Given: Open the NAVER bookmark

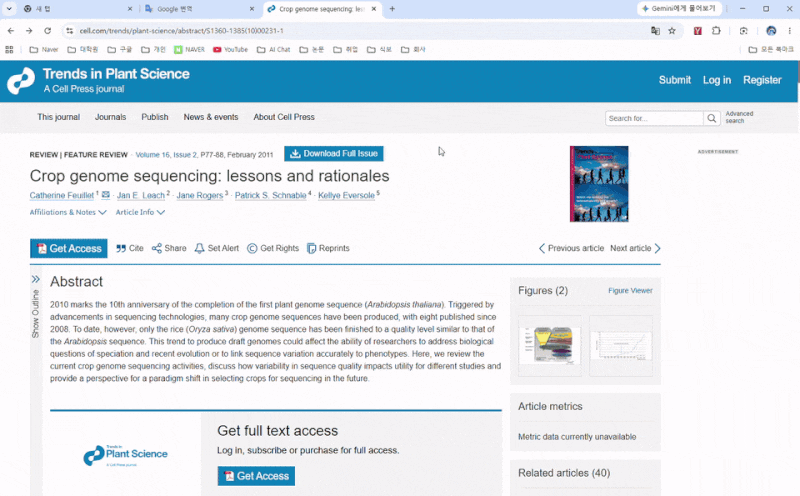Looking at the screenshot, I should click(x=189, y=49).
